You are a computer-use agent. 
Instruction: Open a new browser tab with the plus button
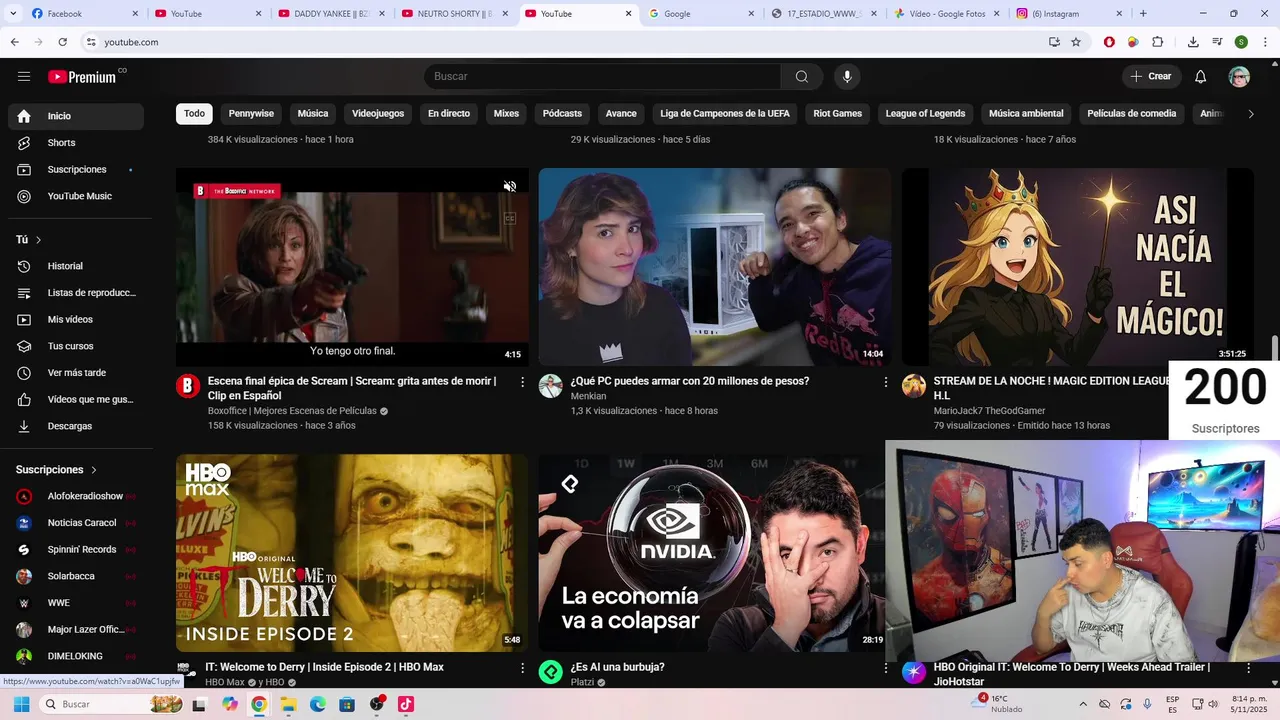point(1143,14)
